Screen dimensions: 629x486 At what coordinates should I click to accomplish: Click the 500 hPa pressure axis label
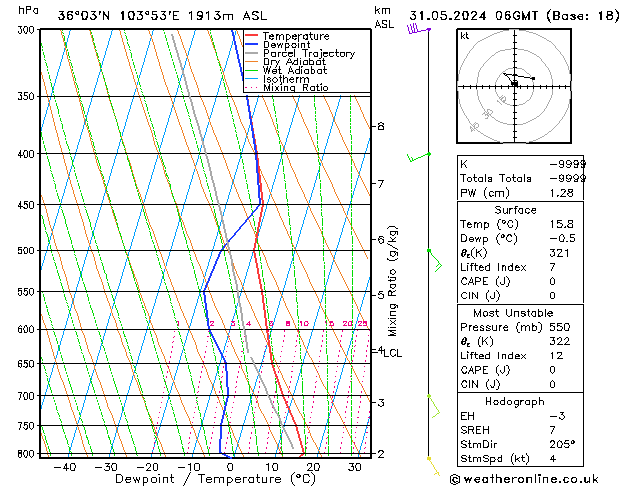pyautogui.click(x=27, y=251)
